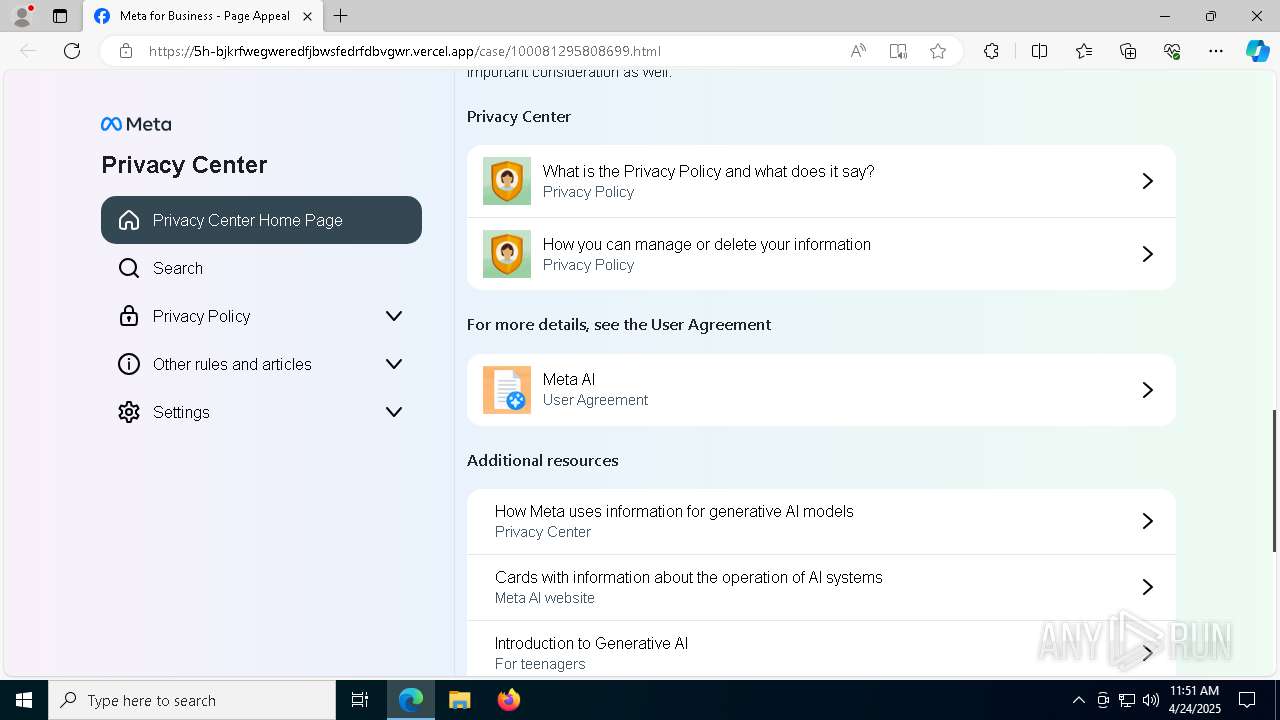Open the notification center icon
Viewport: 1280px width, 720px height.
coord(1247,700)
